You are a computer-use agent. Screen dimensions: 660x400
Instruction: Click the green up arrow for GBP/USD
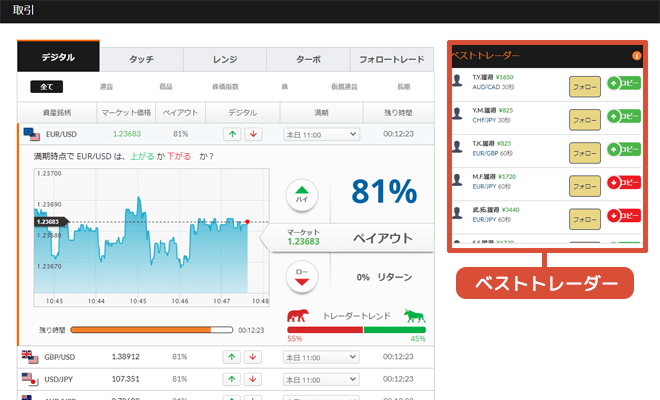(232, 357)
